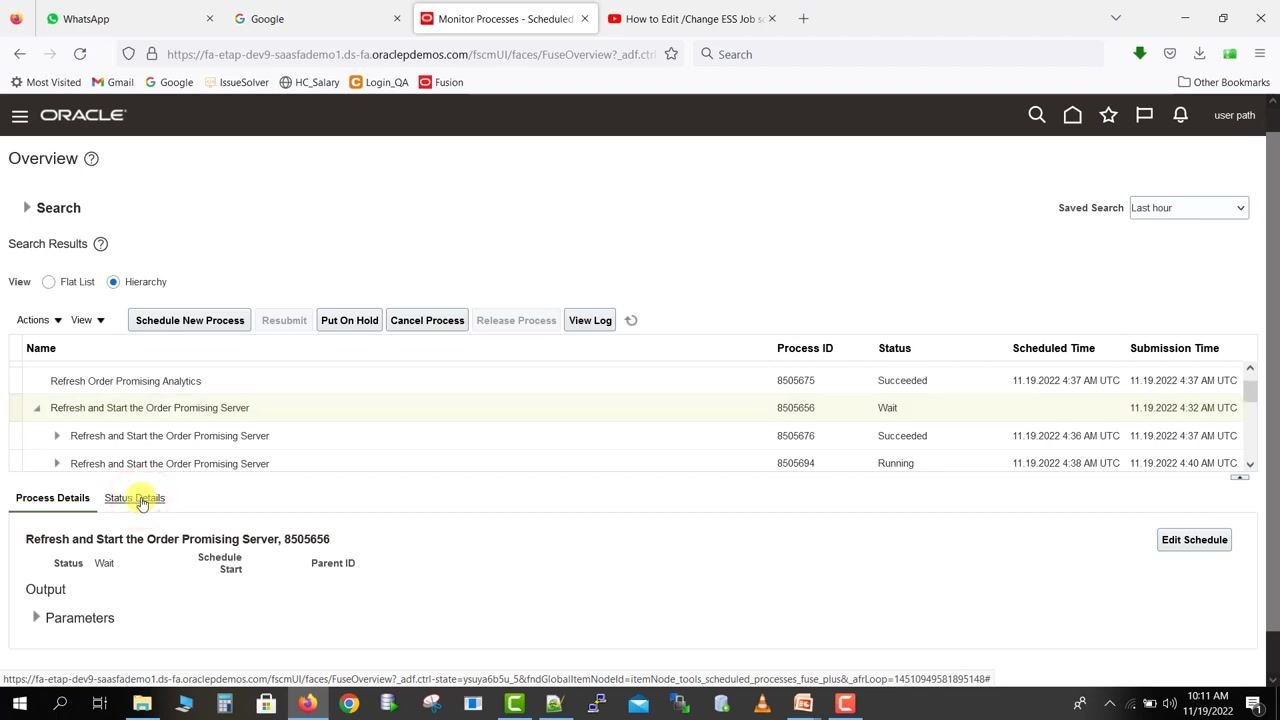This screenshot has height=720, width=1280.
Task: Switch to the Process Details tab
Action: tap(52, 498)
